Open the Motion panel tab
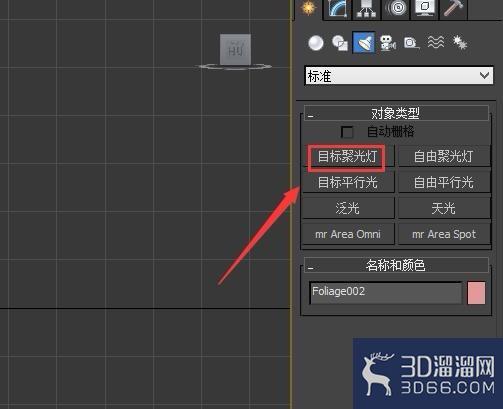 pyautogui.click(x=396, y=9)
